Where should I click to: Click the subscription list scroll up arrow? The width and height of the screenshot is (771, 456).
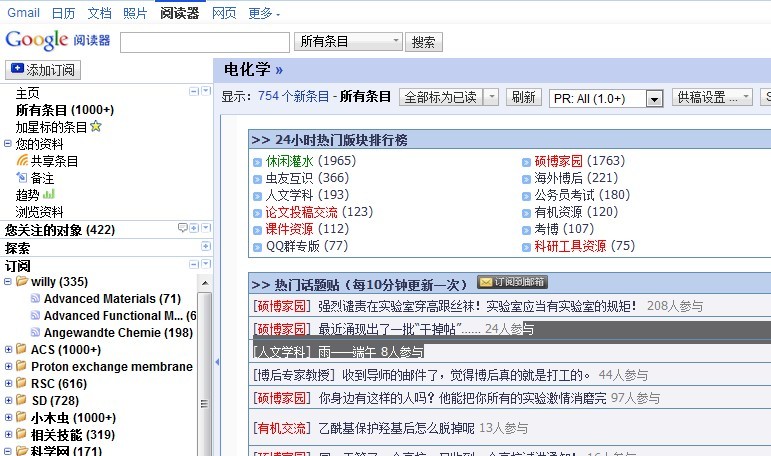click(205, 283)
